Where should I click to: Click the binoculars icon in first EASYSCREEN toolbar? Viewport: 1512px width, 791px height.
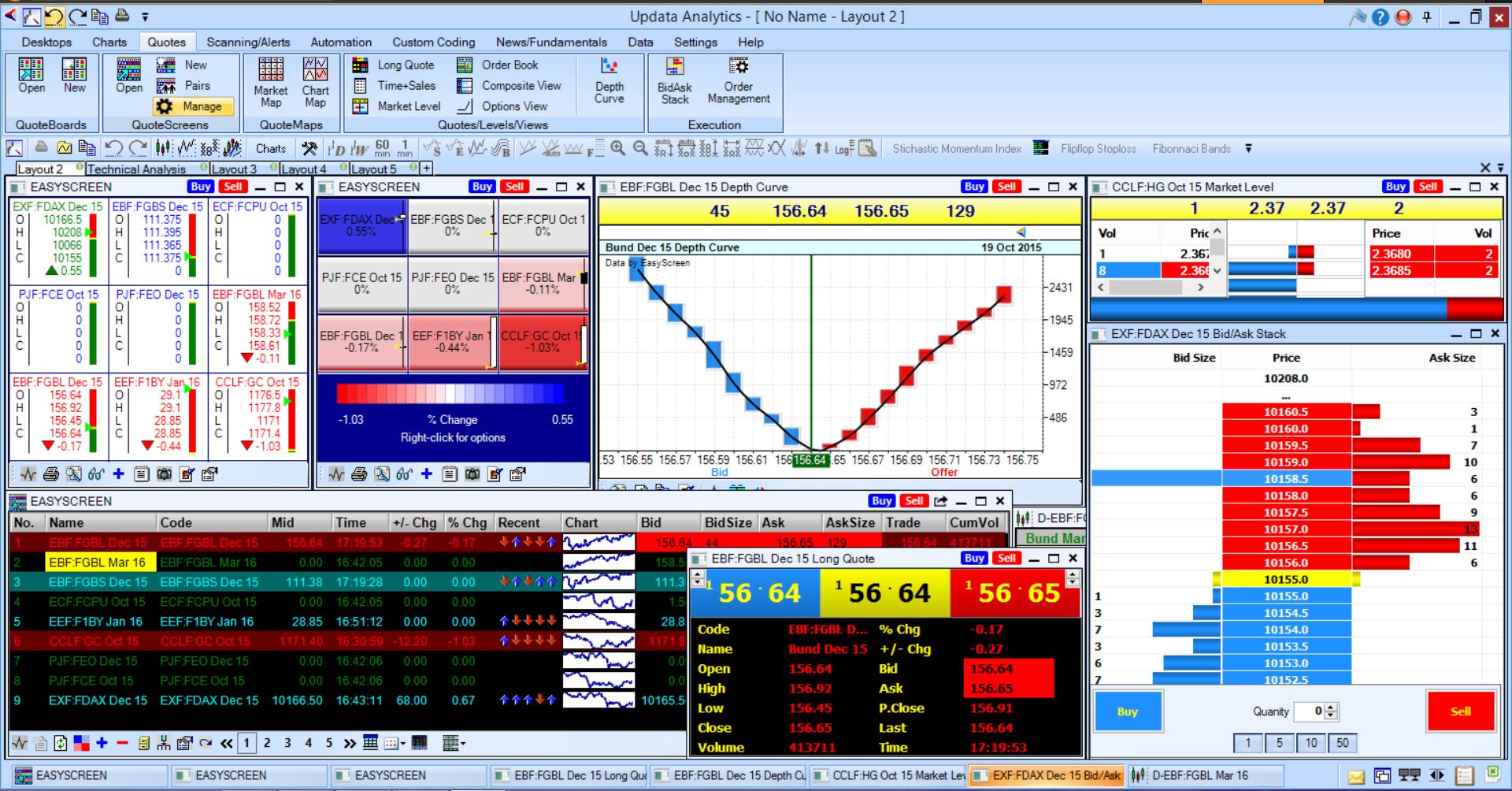(96, 474)
